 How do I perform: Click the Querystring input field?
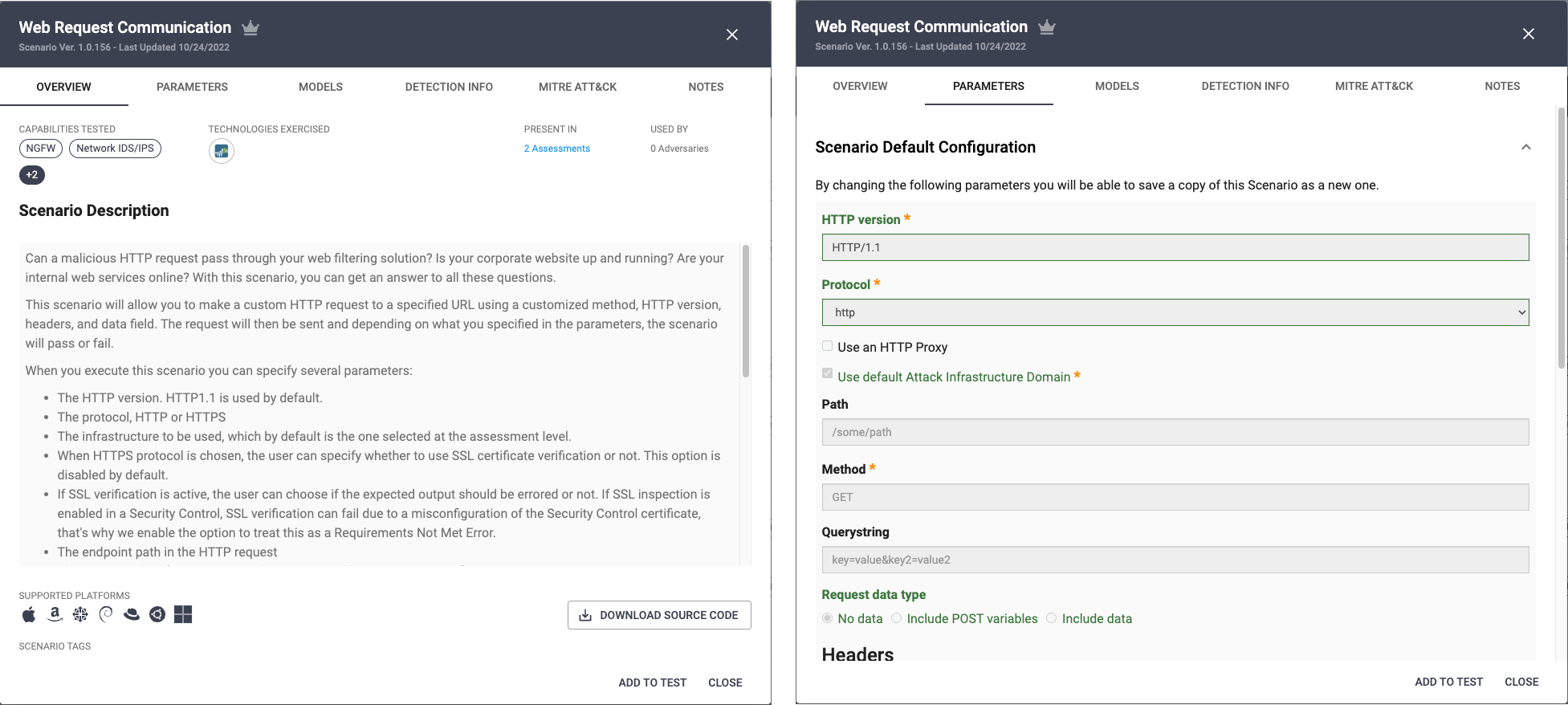pyautogui.click(x=1175, y=560)
